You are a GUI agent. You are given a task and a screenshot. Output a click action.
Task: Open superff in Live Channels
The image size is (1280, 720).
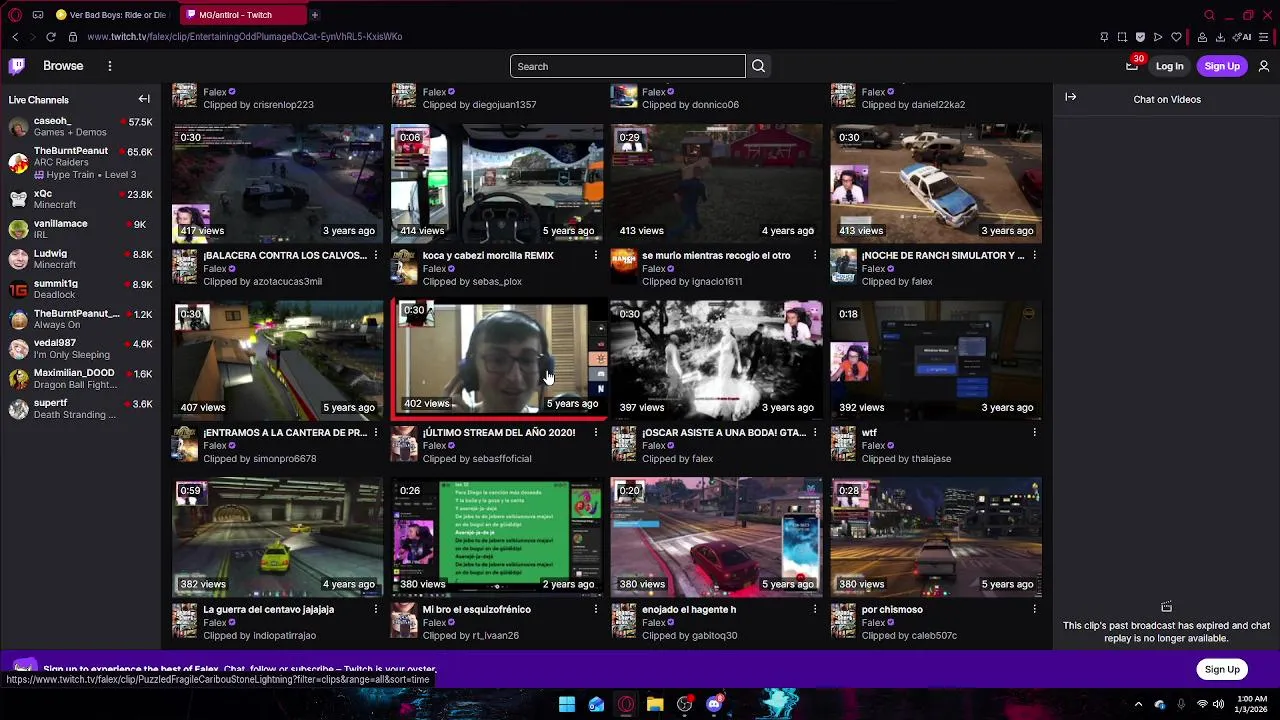click(x=80, y=409)
